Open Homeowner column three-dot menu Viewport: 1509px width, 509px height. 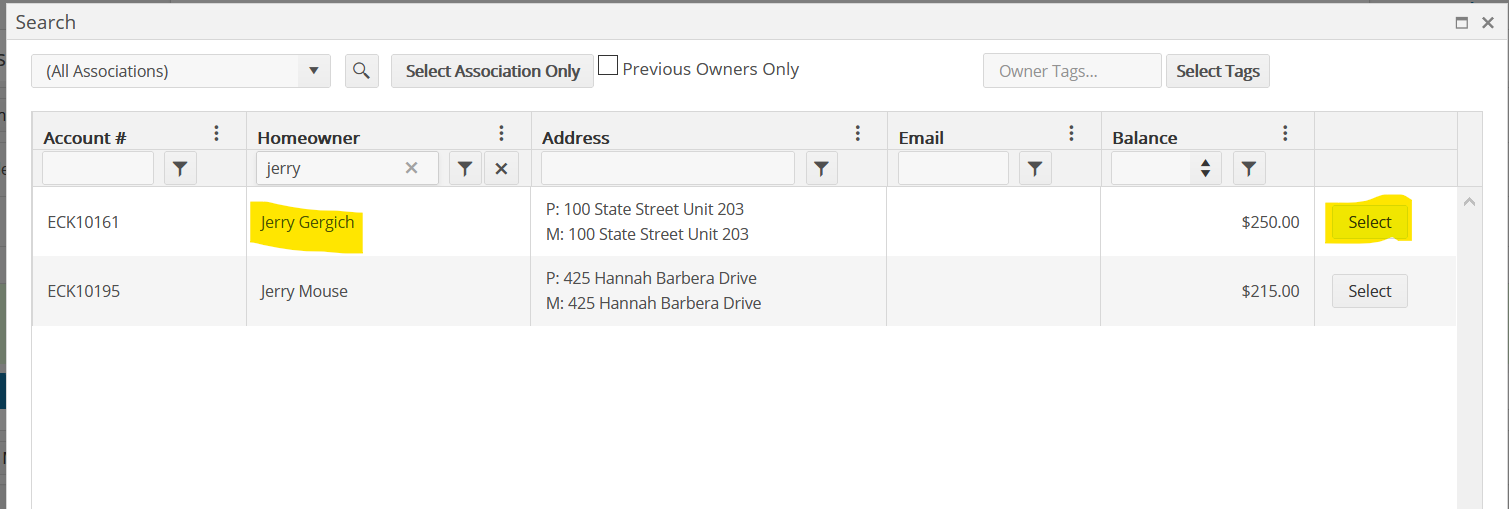click(501, 134)
